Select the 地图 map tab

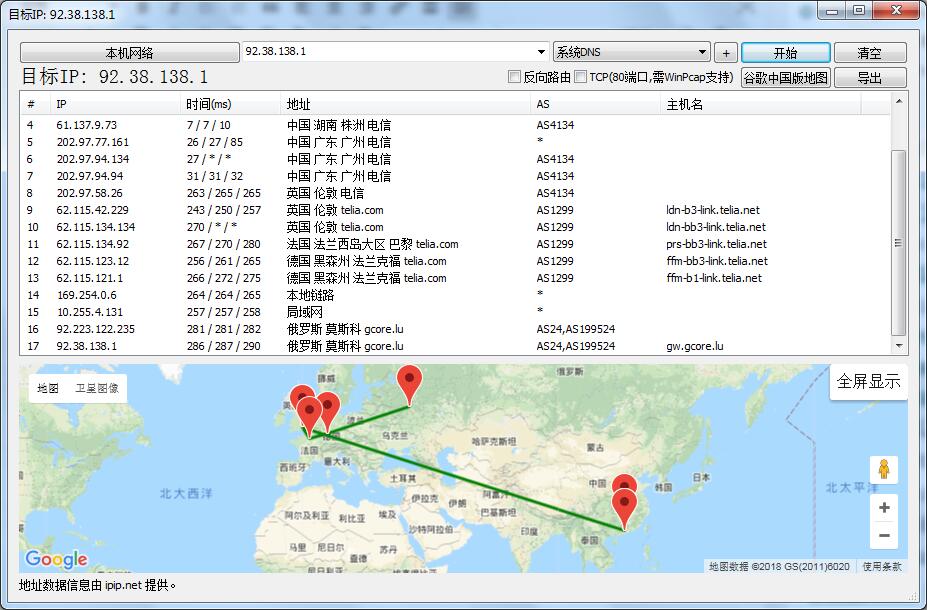coord(48,389)
